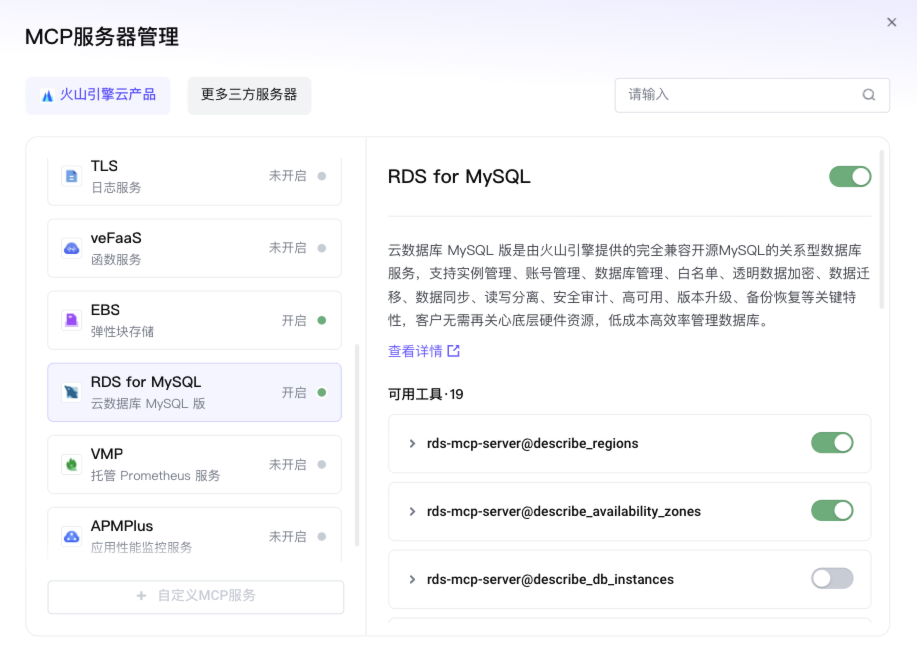This screenshot has width=917, height=645.
Task: Enable the describe_db_instances tool switch
Action: [832, 579]
